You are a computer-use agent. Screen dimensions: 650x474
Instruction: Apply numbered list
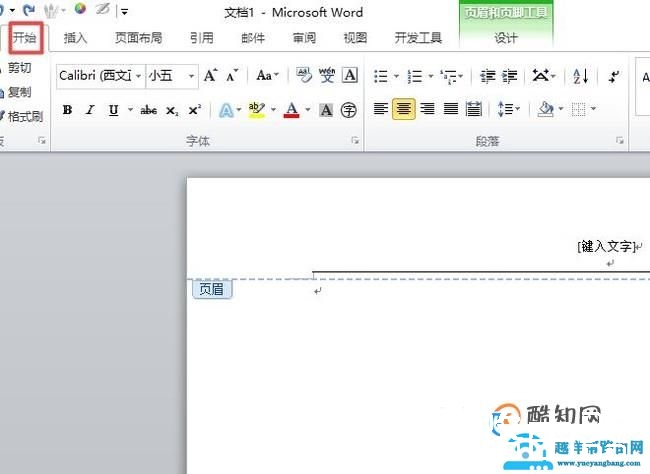pyautogui.click(x=415, y=76)
